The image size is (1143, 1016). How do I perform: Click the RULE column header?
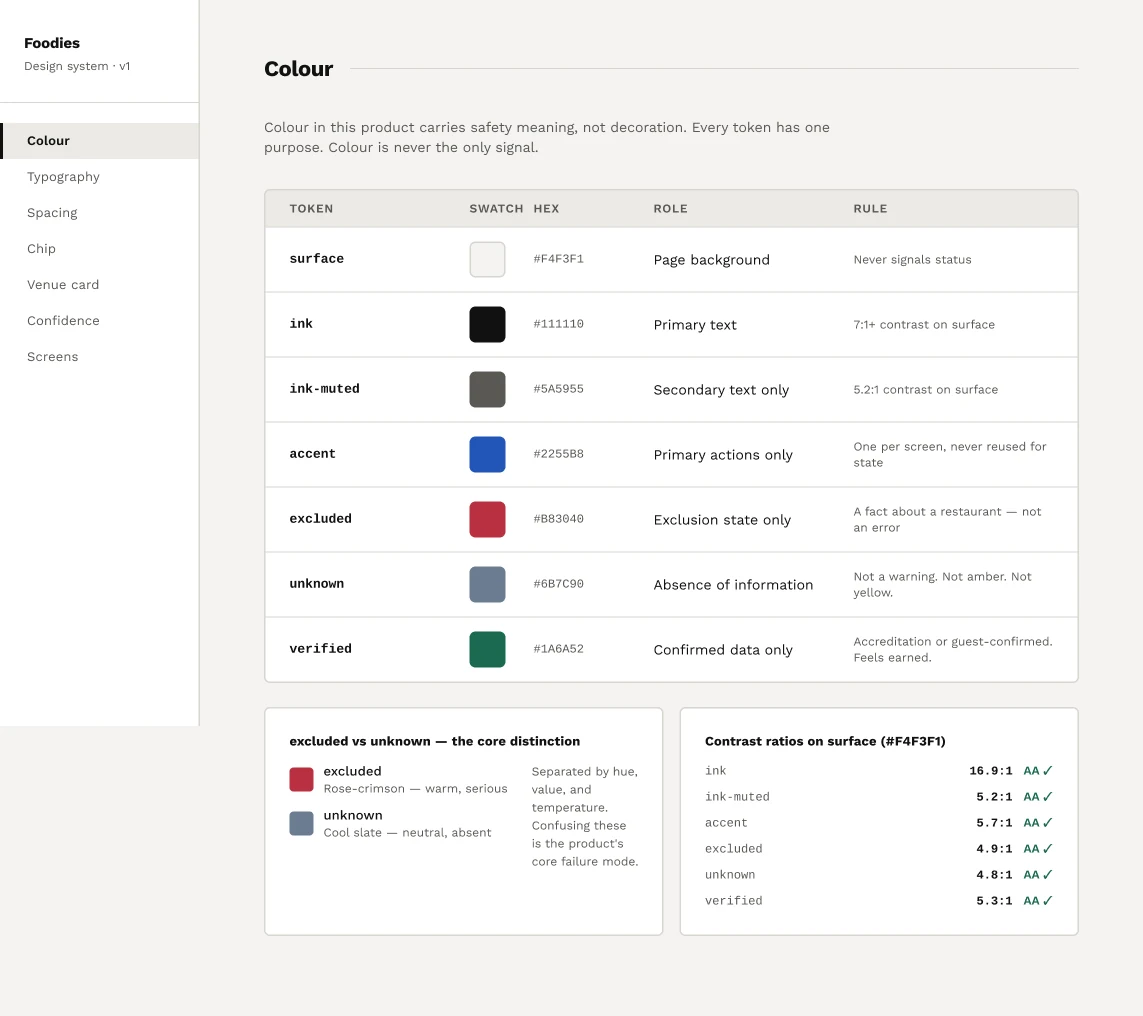[x=870, y=208]
